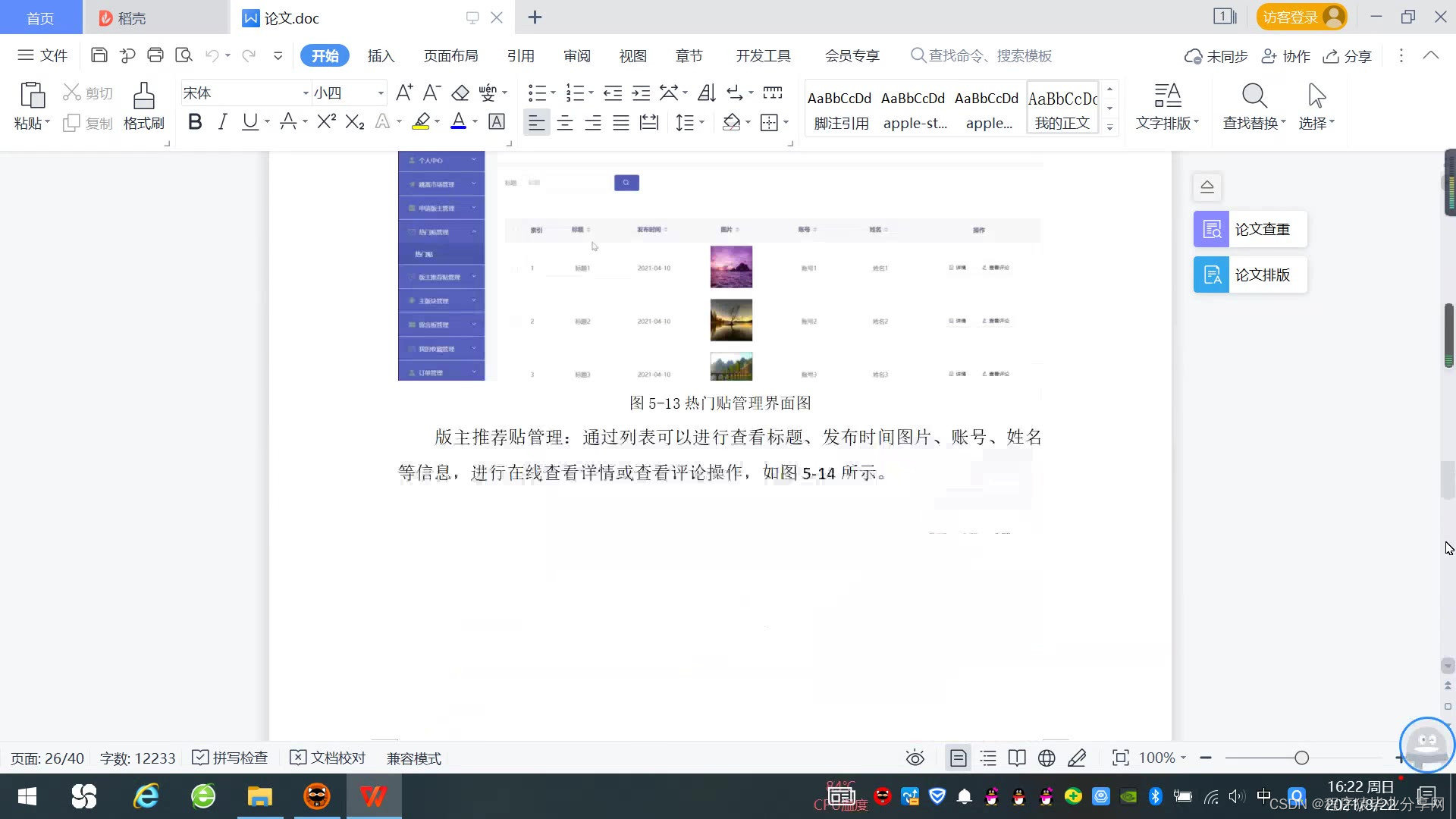1456x819 pixels.
Task: Switch to web layout view icon
Action: tap(1046, 758)
